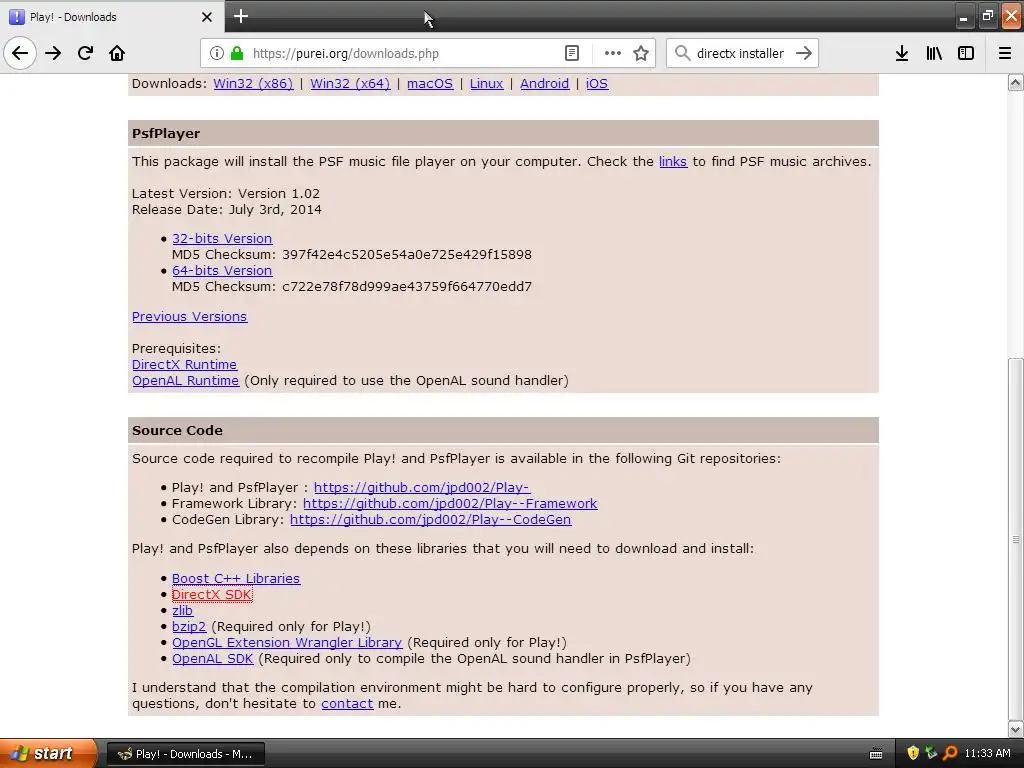1024x768 pixels.
Task: Click the search magnifier icon
Action: [x=682, y=53]
